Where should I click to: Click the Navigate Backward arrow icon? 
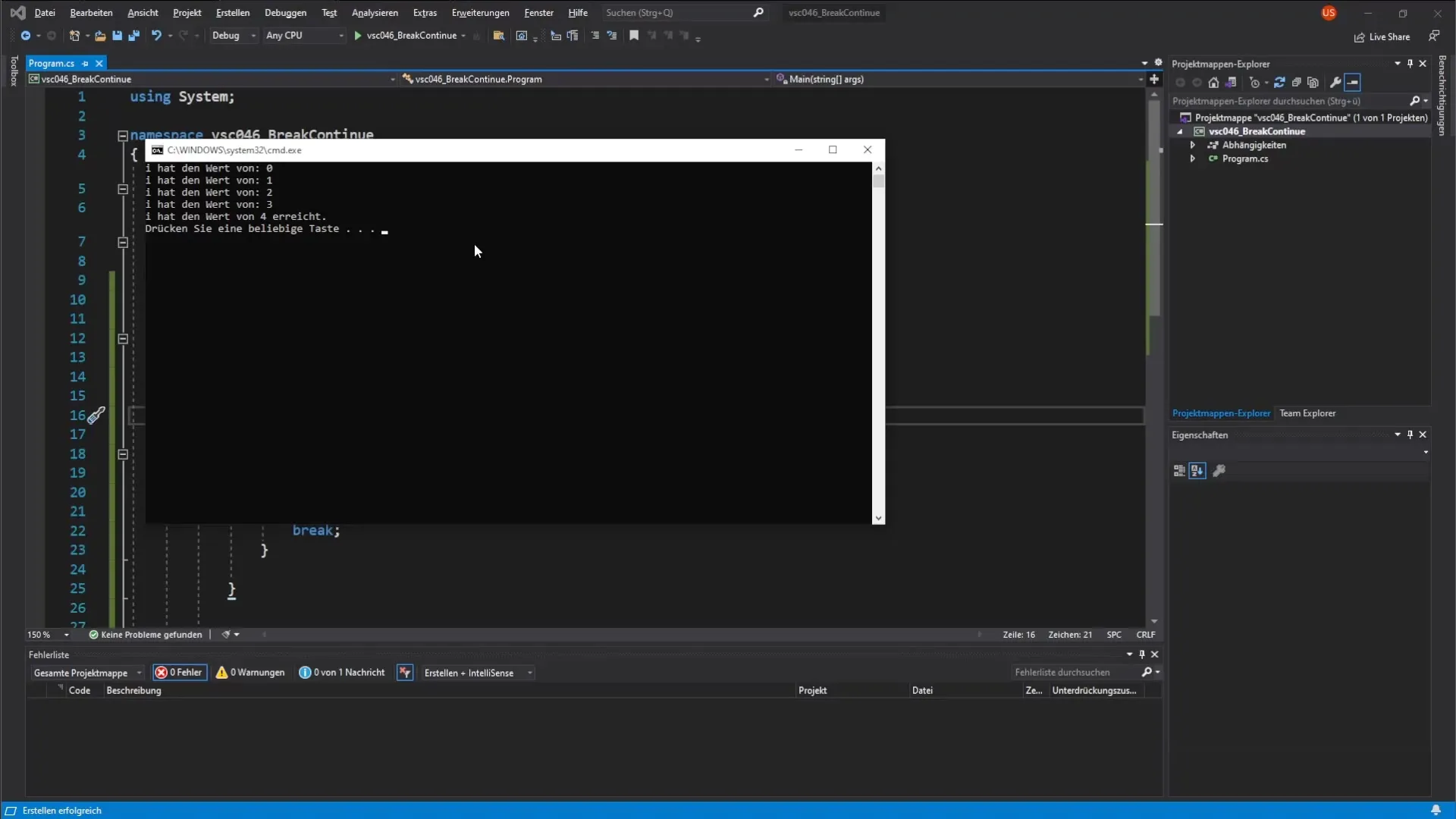25,36
